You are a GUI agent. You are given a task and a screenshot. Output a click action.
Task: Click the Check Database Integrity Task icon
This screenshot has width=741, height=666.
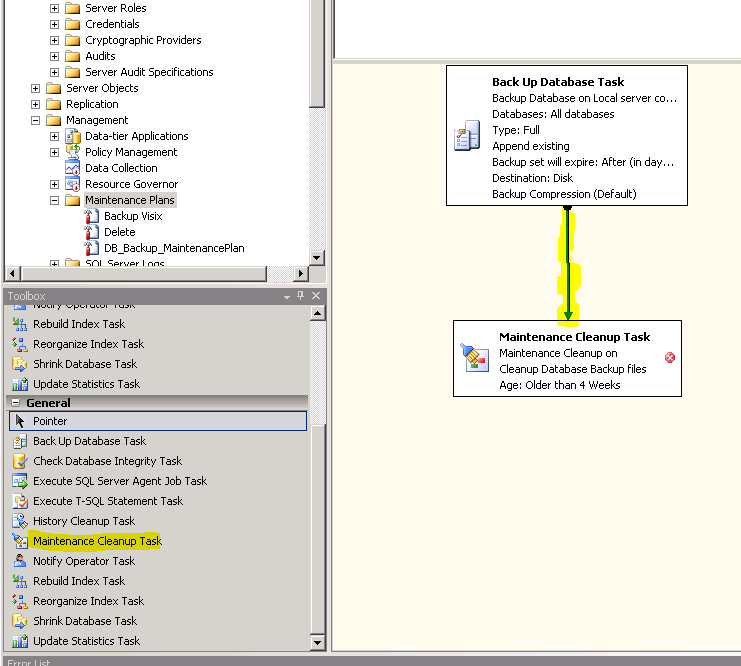(x=20, y=461)
